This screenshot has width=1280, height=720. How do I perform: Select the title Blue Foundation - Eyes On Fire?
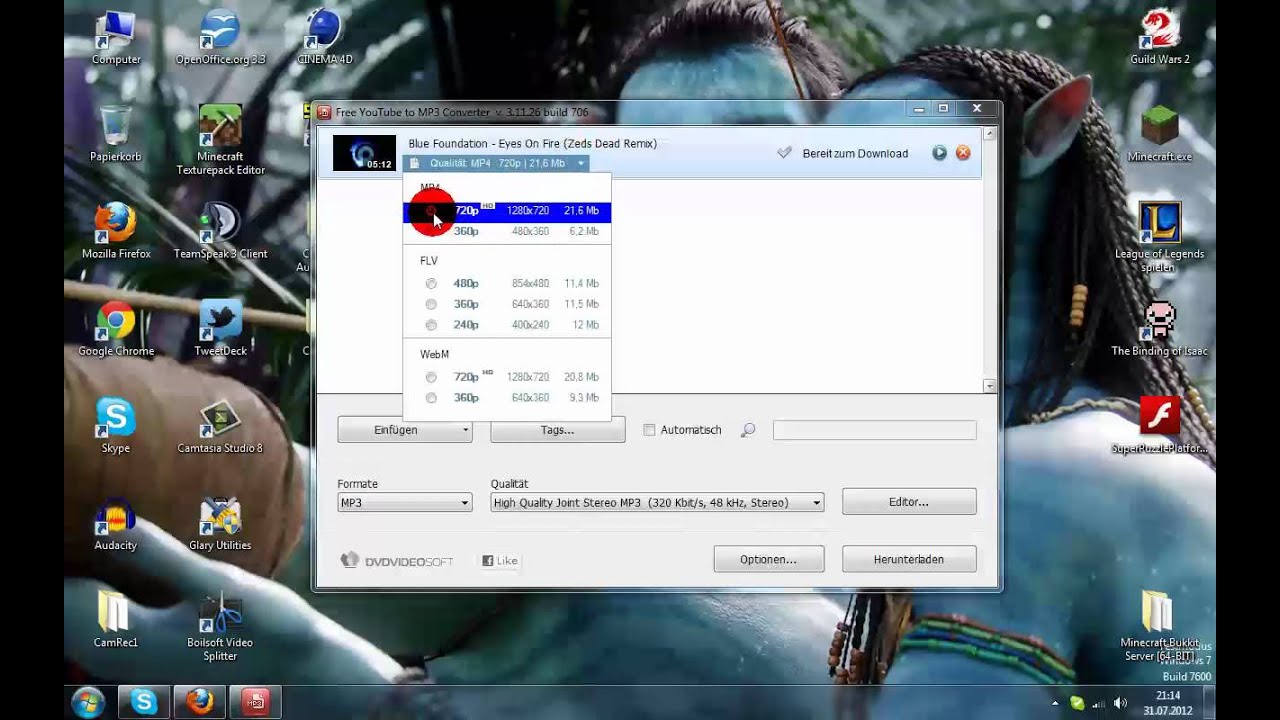532,144
